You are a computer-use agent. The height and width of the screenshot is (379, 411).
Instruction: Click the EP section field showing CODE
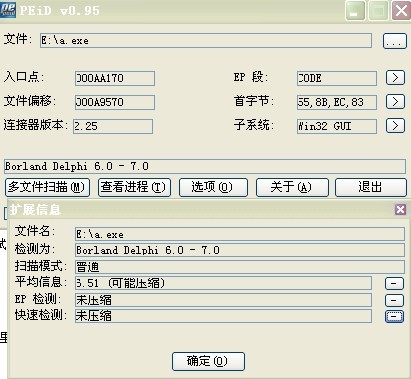[x=337, y=78]
